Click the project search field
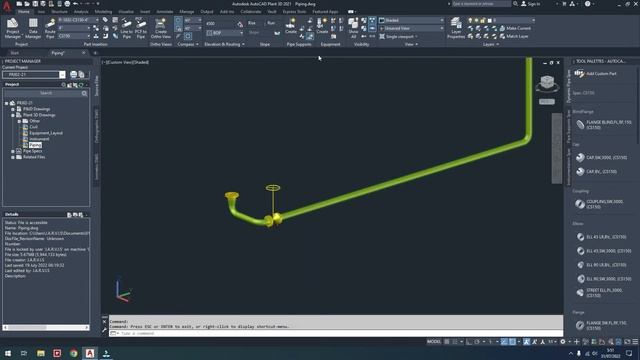This screenshot has width=640, height=360. tap(46, 93)
